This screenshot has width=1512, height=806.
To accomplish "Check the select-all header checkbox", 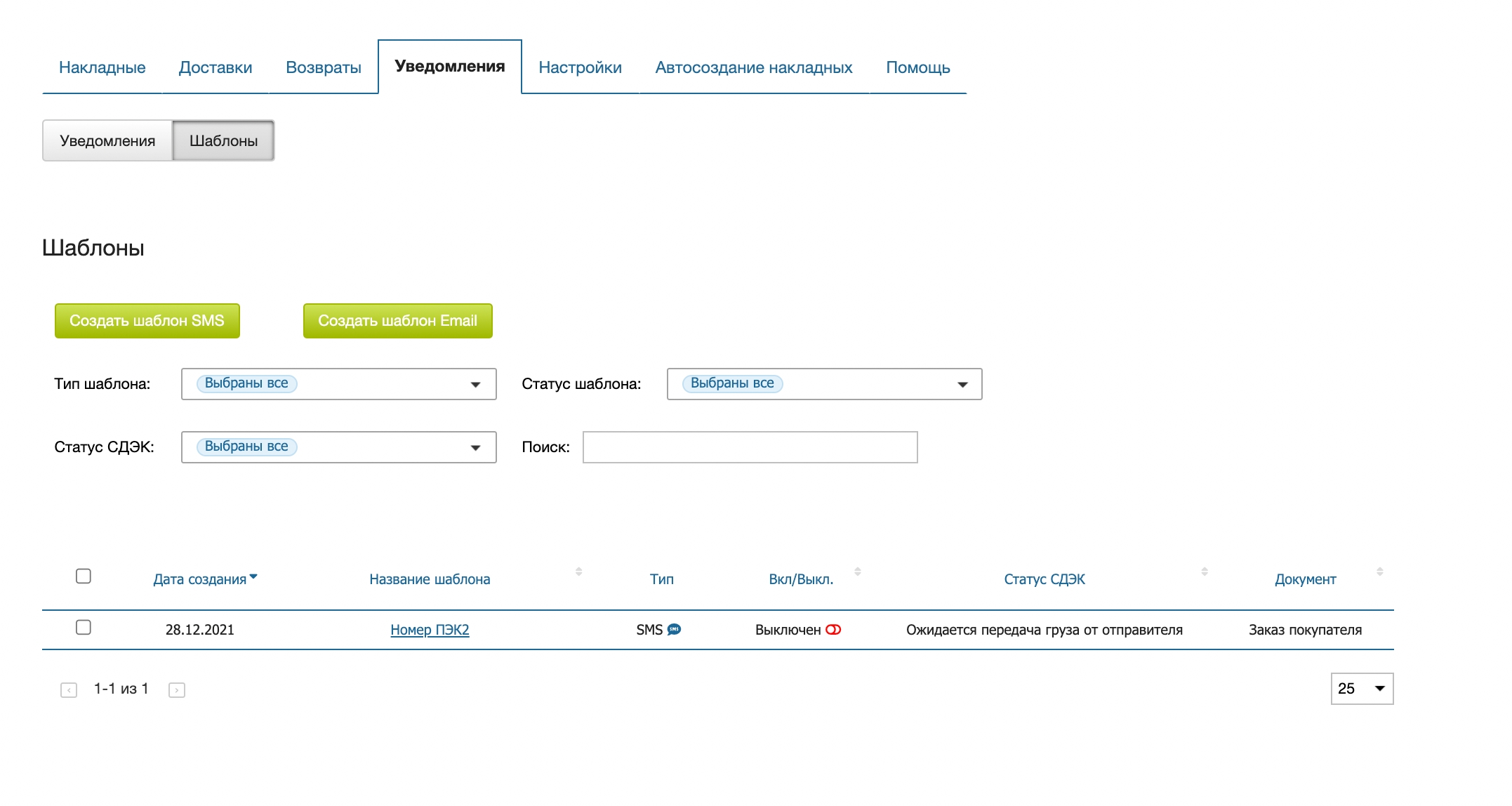I will (x=84, y=576).
